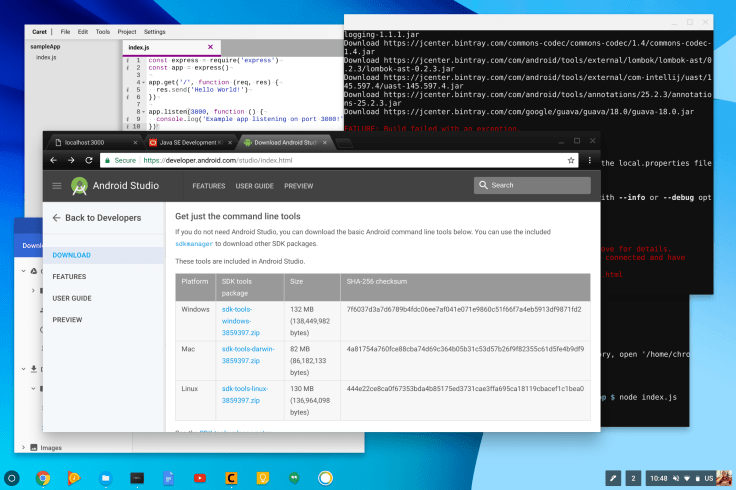The height and width of the screenshot is (490, 736).
Task: Open USER GUIDE in the side navigation
Action: [72, 298]
